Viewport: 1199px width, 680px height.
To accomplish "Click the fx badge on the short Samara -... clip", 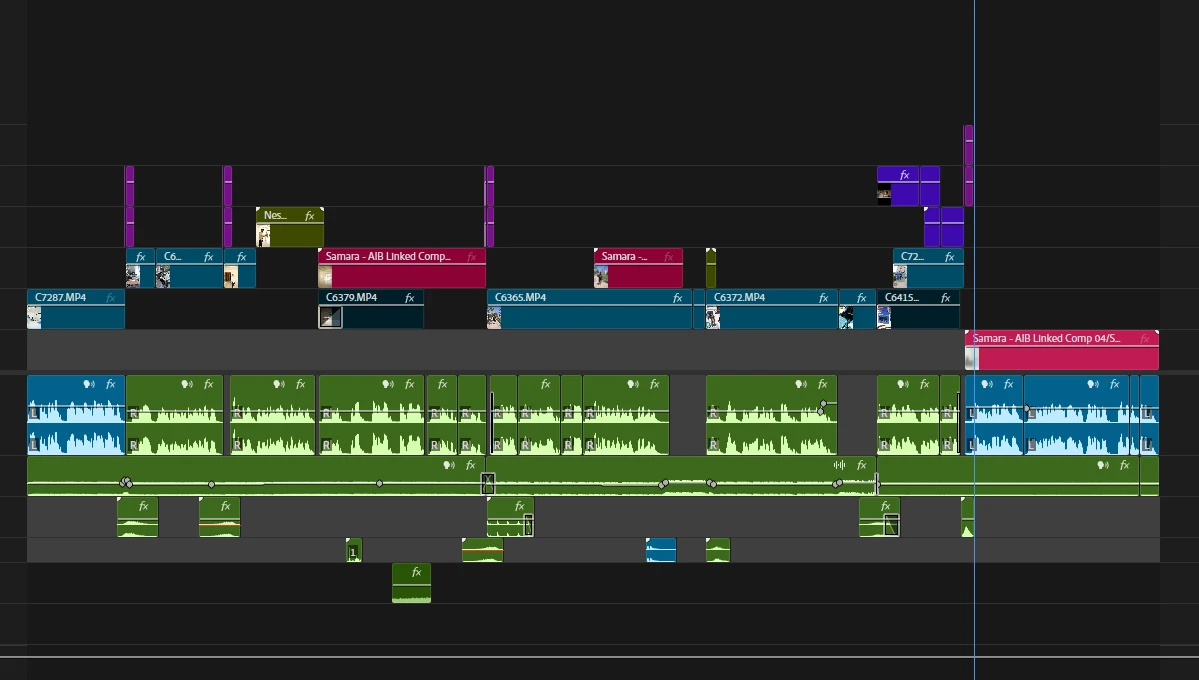I will point(668,257).
